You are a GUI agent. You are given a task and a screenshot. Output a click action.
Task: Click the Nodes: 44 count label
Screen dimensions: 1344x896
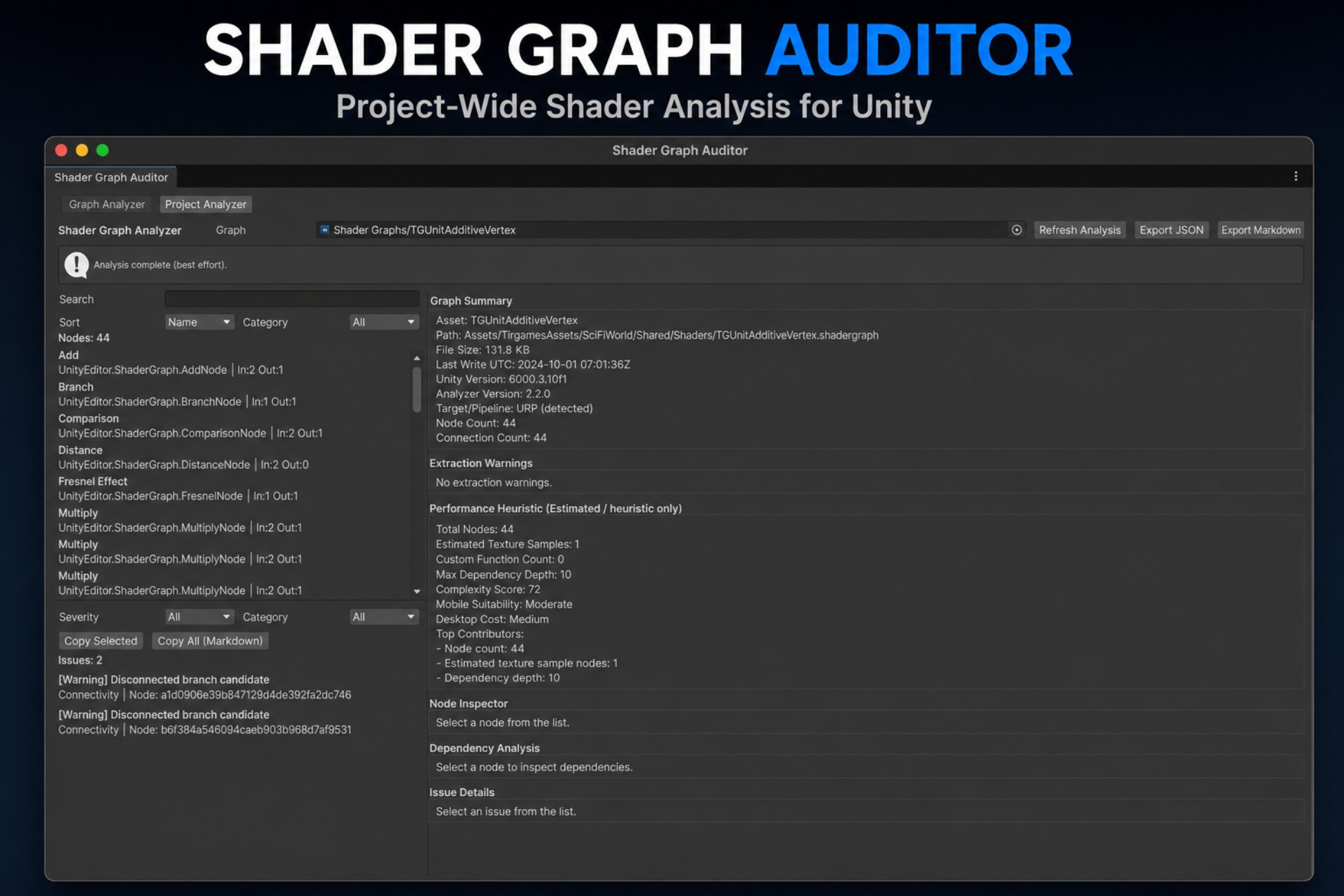pyautogui.click(x=83, y=338)
